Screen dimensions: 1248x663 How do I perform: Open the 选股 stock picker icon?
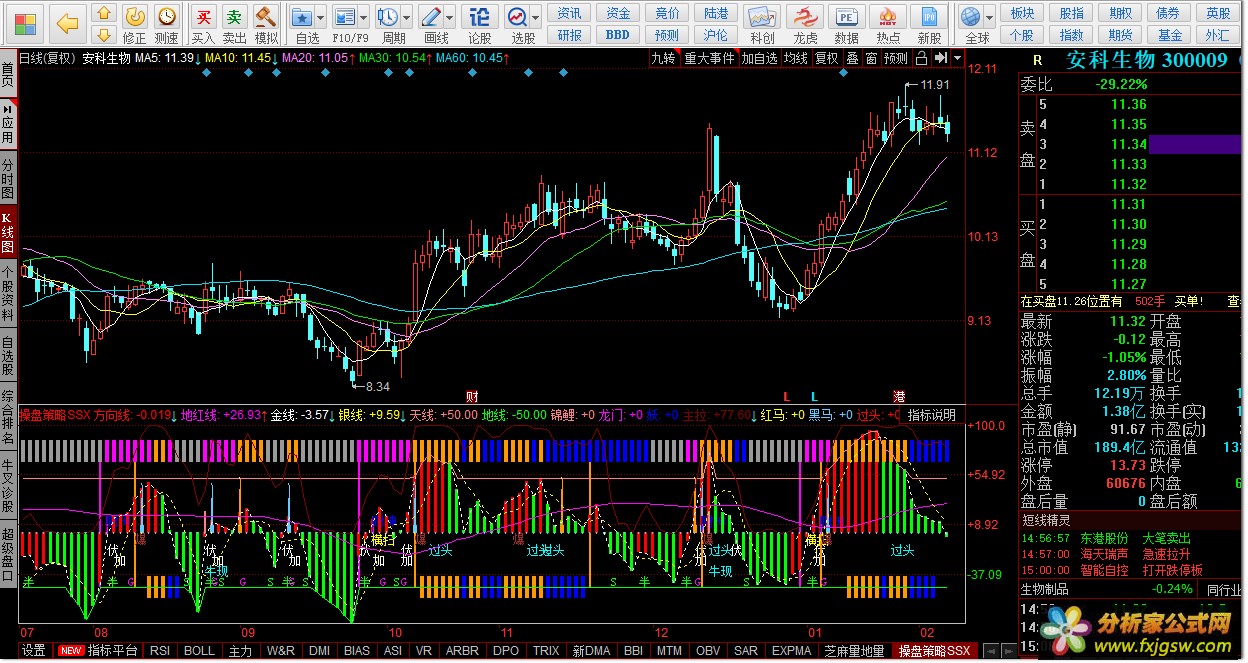(x=516, y=17)
